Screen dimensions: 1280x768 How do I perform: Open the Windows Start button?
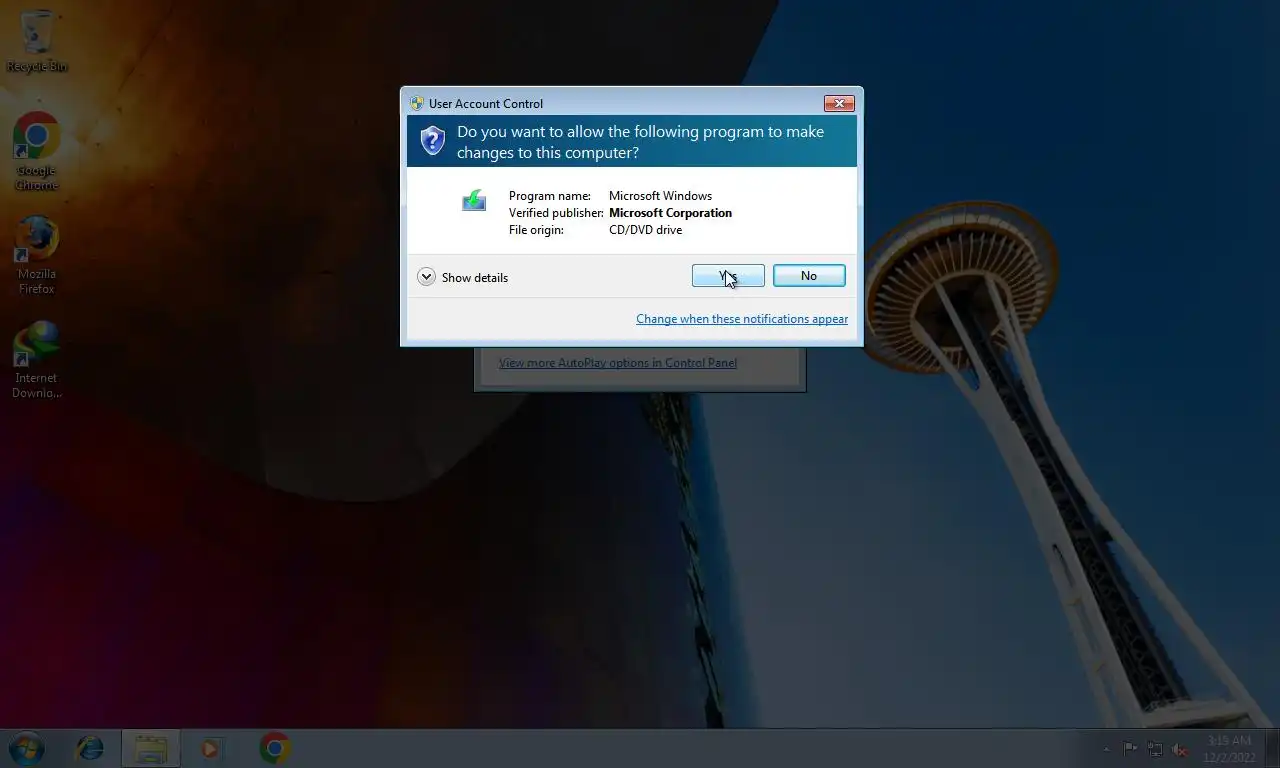coord(27,748)
